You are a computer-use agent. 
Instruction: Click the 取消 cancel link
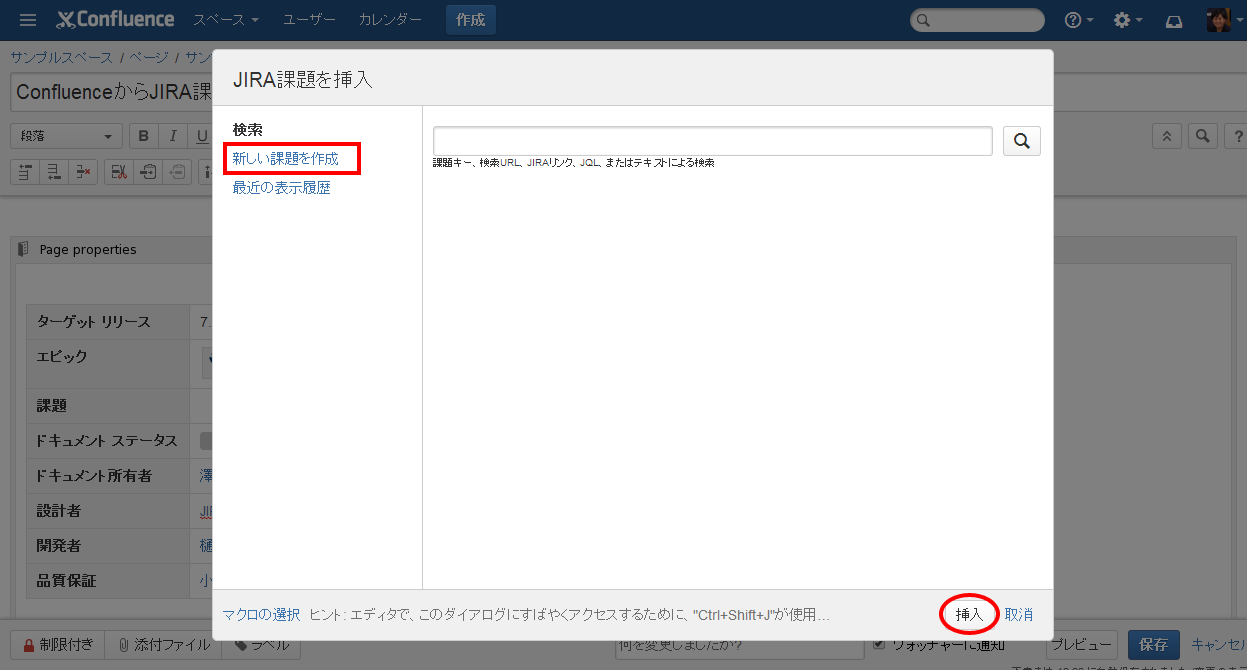[x=1019, y=614]
